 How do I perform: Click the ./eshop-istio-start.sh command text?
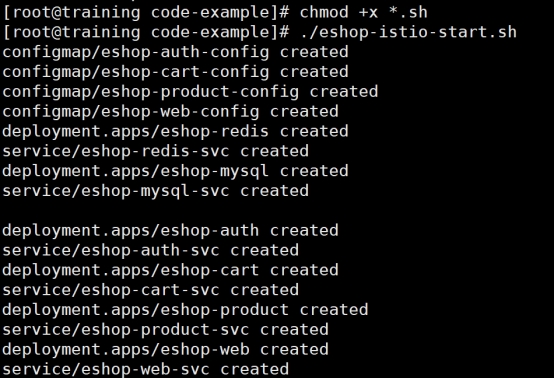pos(408,32)
